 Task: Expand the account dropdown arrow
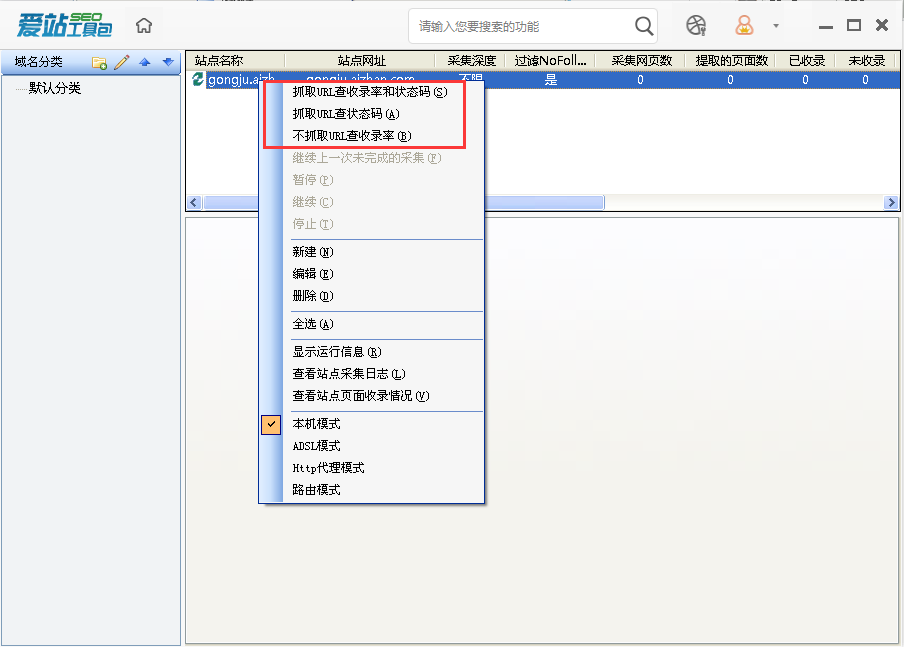pos(776,26)
